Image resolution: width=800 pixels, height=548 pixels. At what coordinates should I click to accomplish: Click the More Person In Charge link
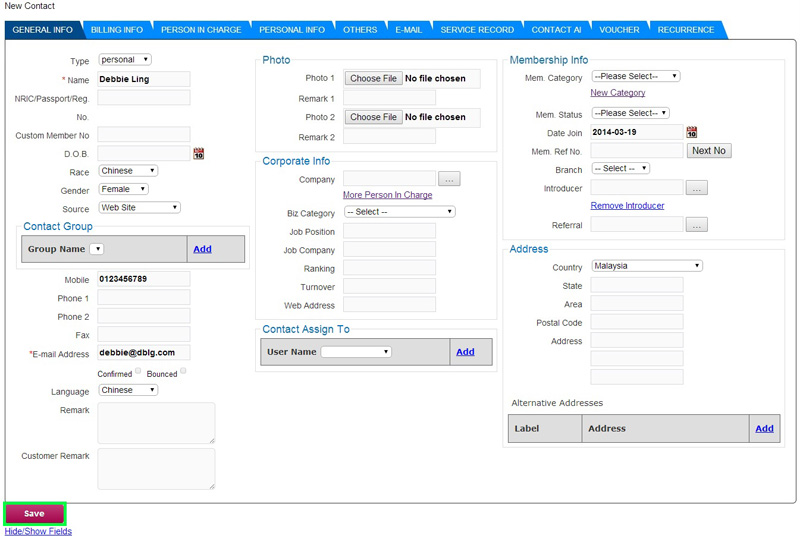tap(387, 195)
